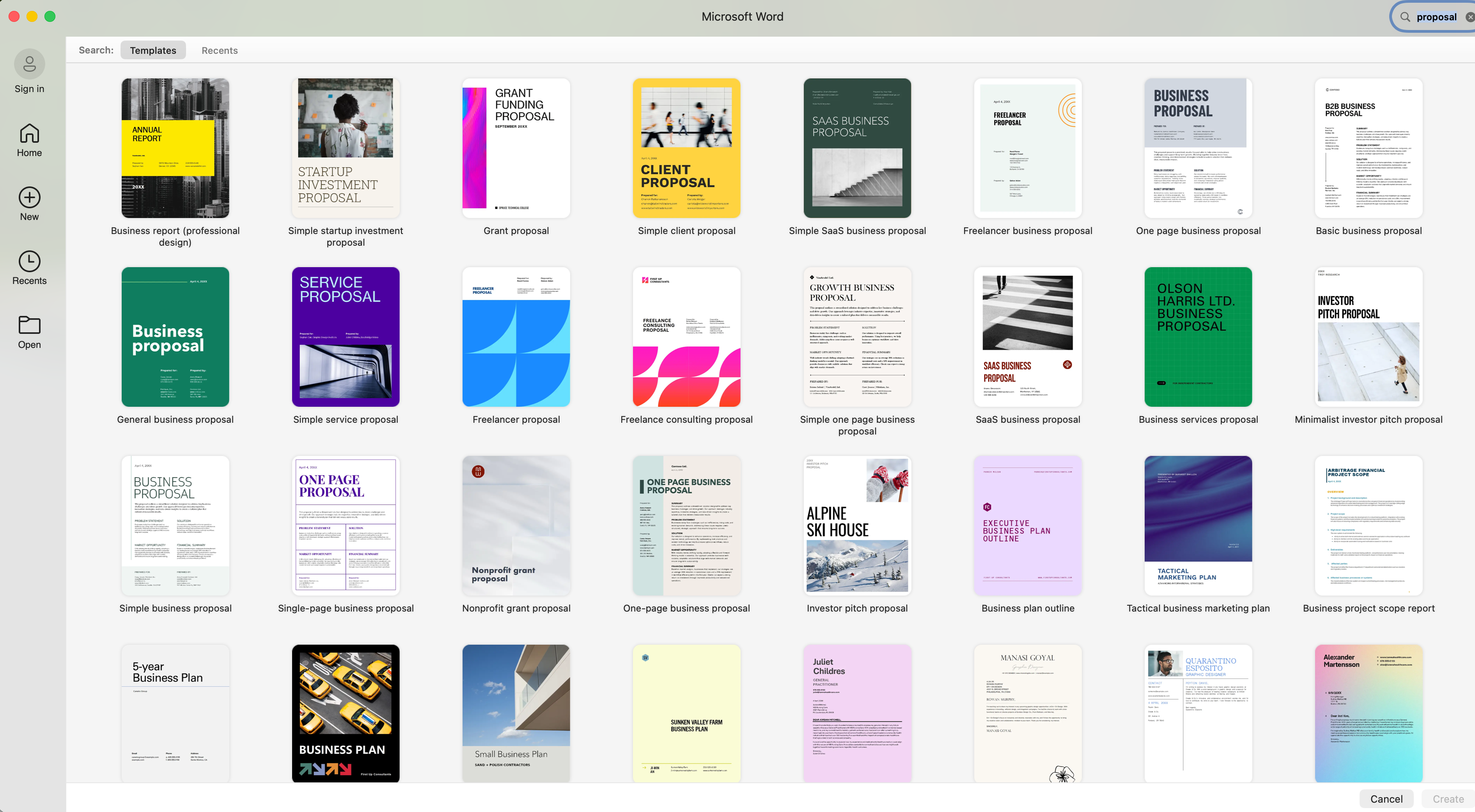The height and width of the screenshot is (812, 1475).
Task: Choose the Manasi Goyal letter template
Action: click(1028, 713)
